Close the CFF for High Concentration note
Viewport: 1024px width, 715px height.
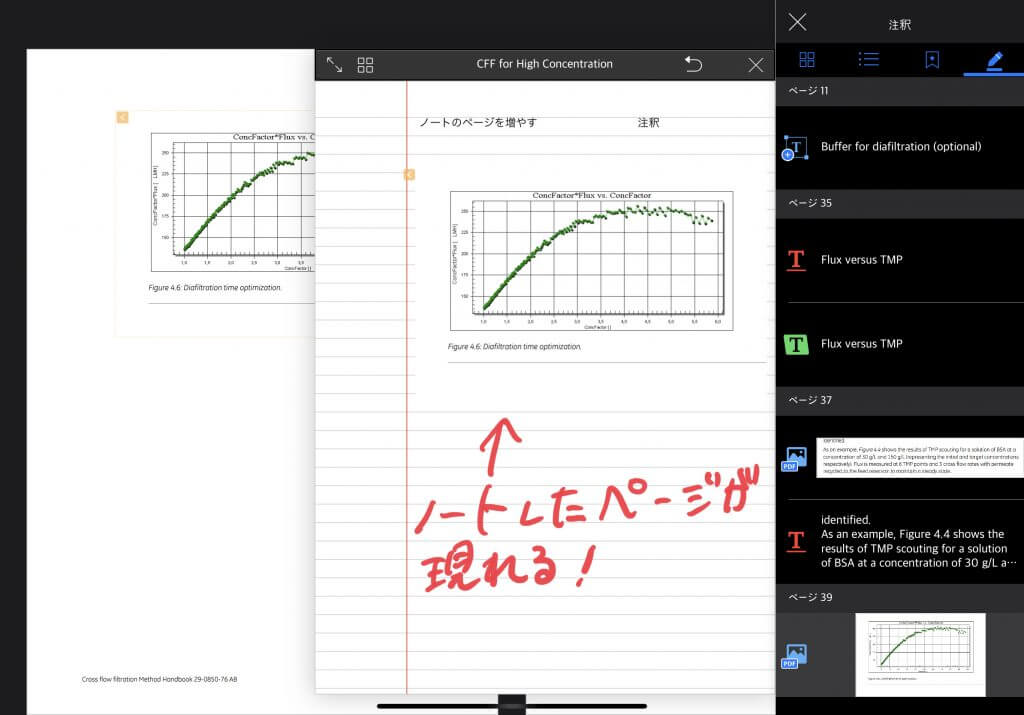[x=756, y=65]
